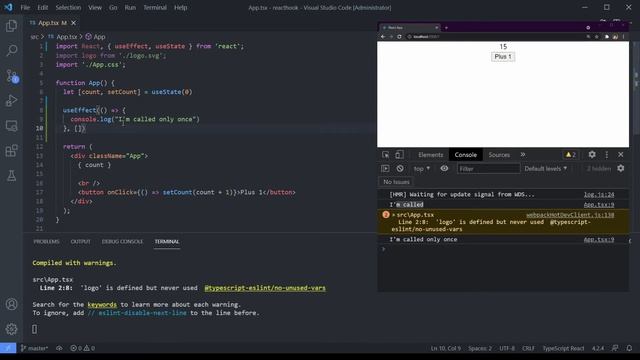640x360 pixels.
Task: Click the warnings count badge in DevTools
Action: tap(571, 155)
